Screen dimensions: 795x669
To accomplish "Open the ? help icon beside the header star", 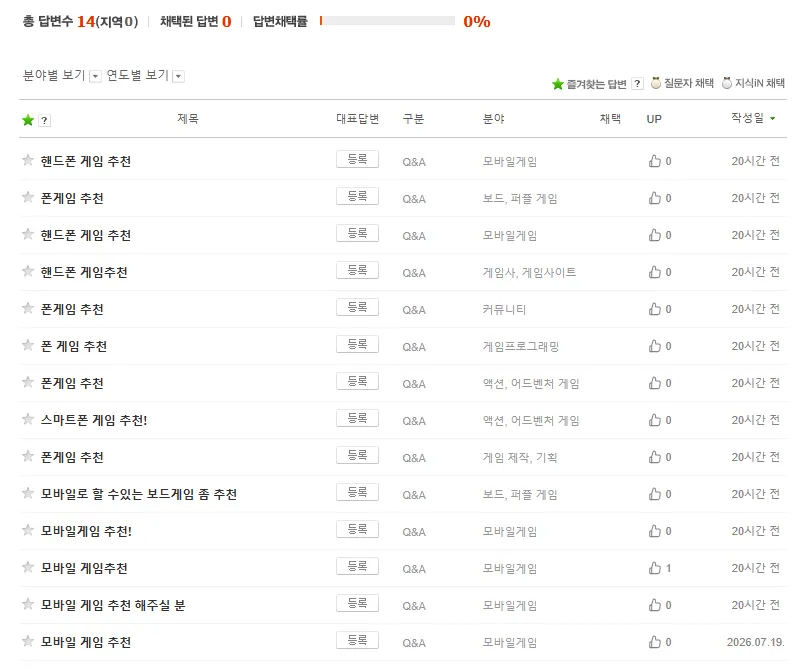I will [x=45, y=120].
